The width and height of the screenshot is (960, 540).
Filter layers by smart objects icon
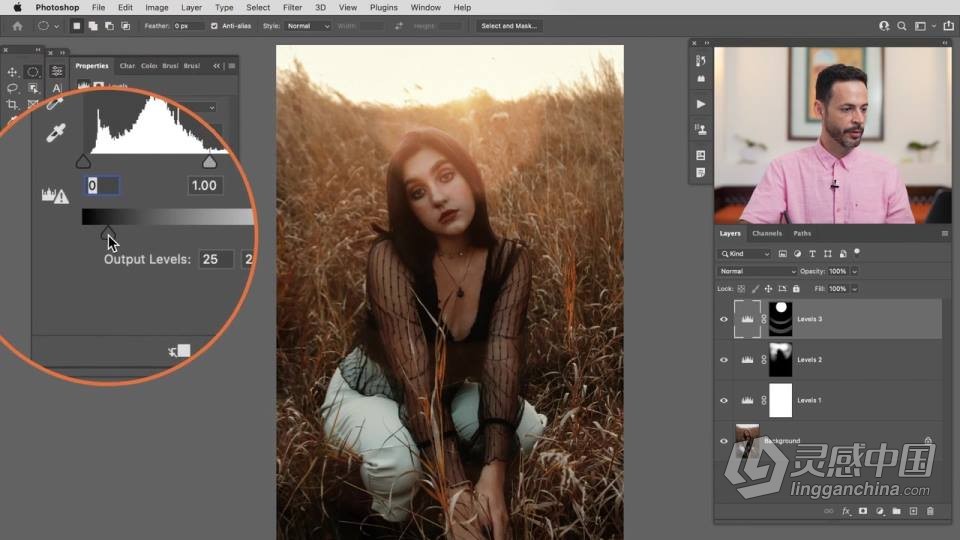click(x=843, y=253)
